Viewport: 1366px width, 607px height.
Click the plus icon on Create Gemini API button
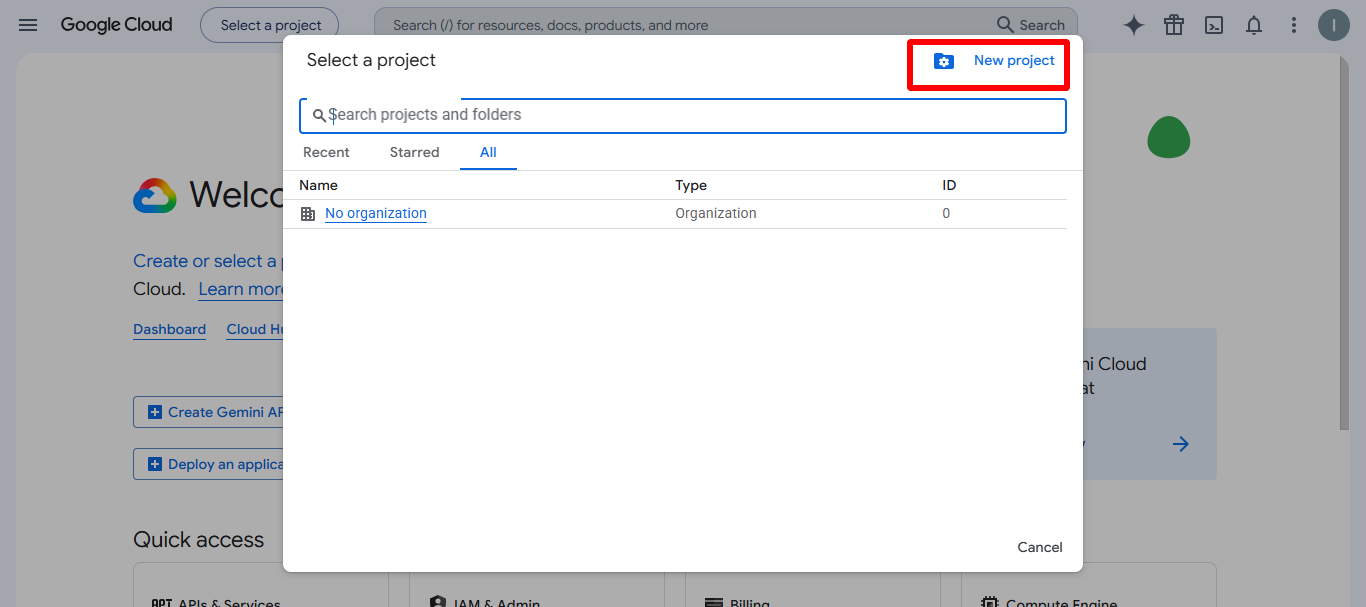(155, 412)
